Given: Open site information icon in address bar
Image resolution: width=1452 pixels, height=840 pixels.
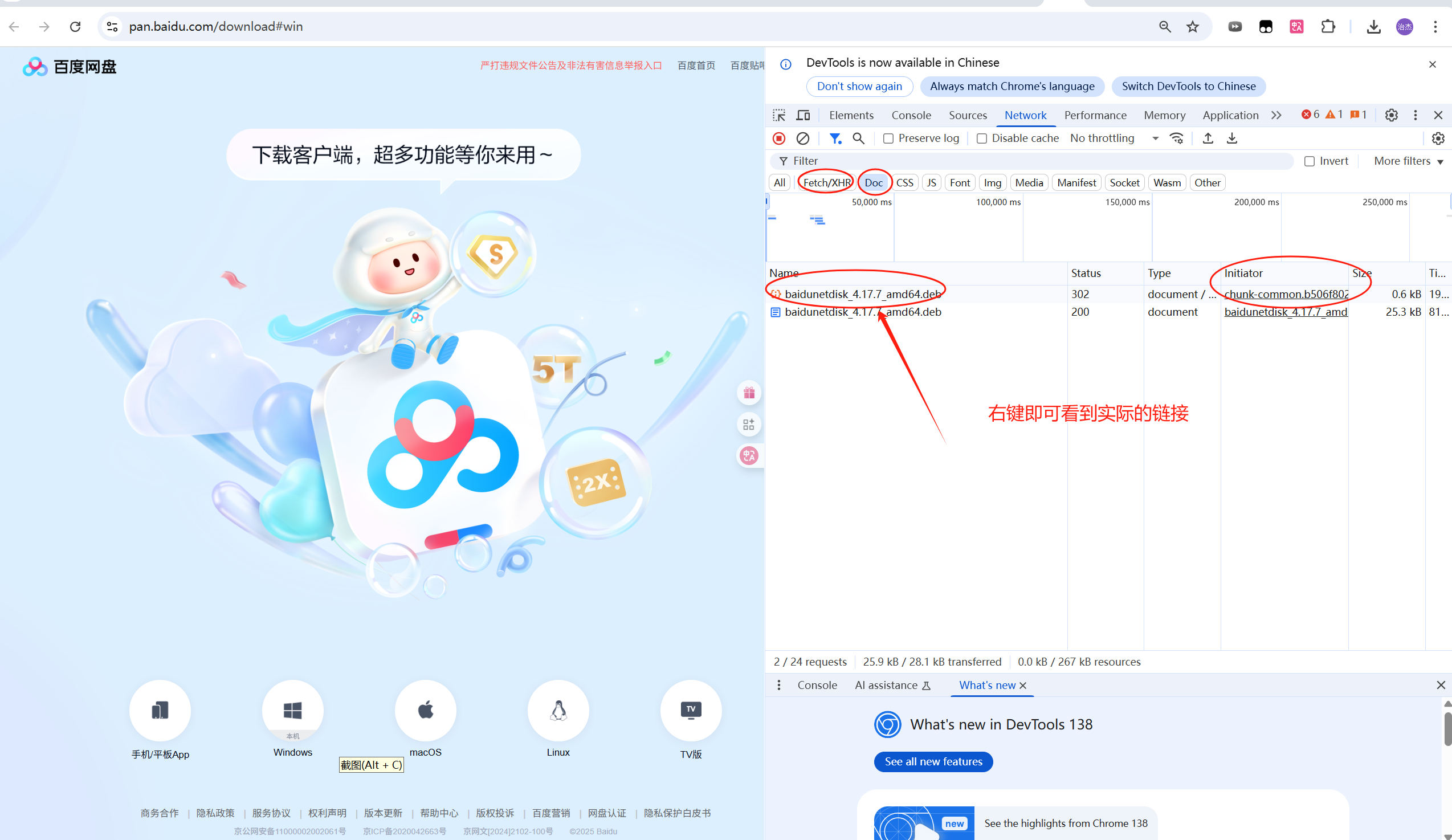Looking at the screenshot, I should click(x=112, y=27).
